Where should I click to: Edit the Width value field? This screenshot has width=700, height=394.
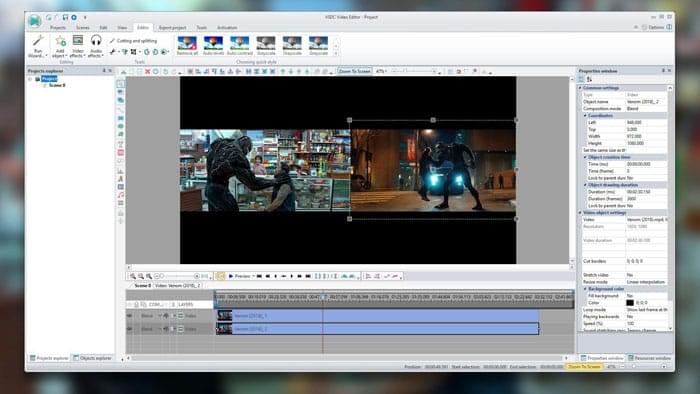point(646,136)
